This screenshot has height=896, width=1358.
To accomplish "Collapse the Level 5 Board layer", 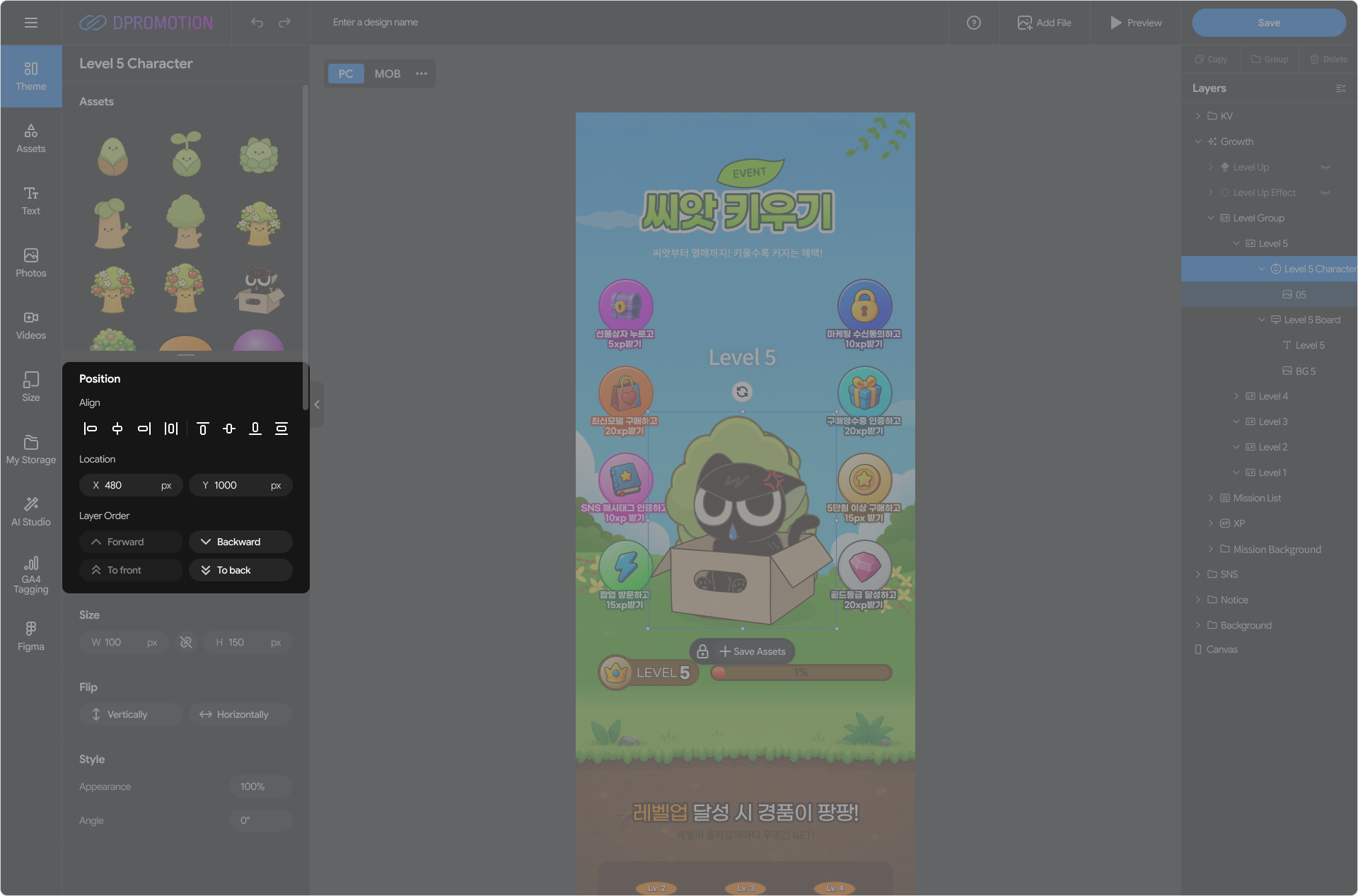I will click(1261, 320).
